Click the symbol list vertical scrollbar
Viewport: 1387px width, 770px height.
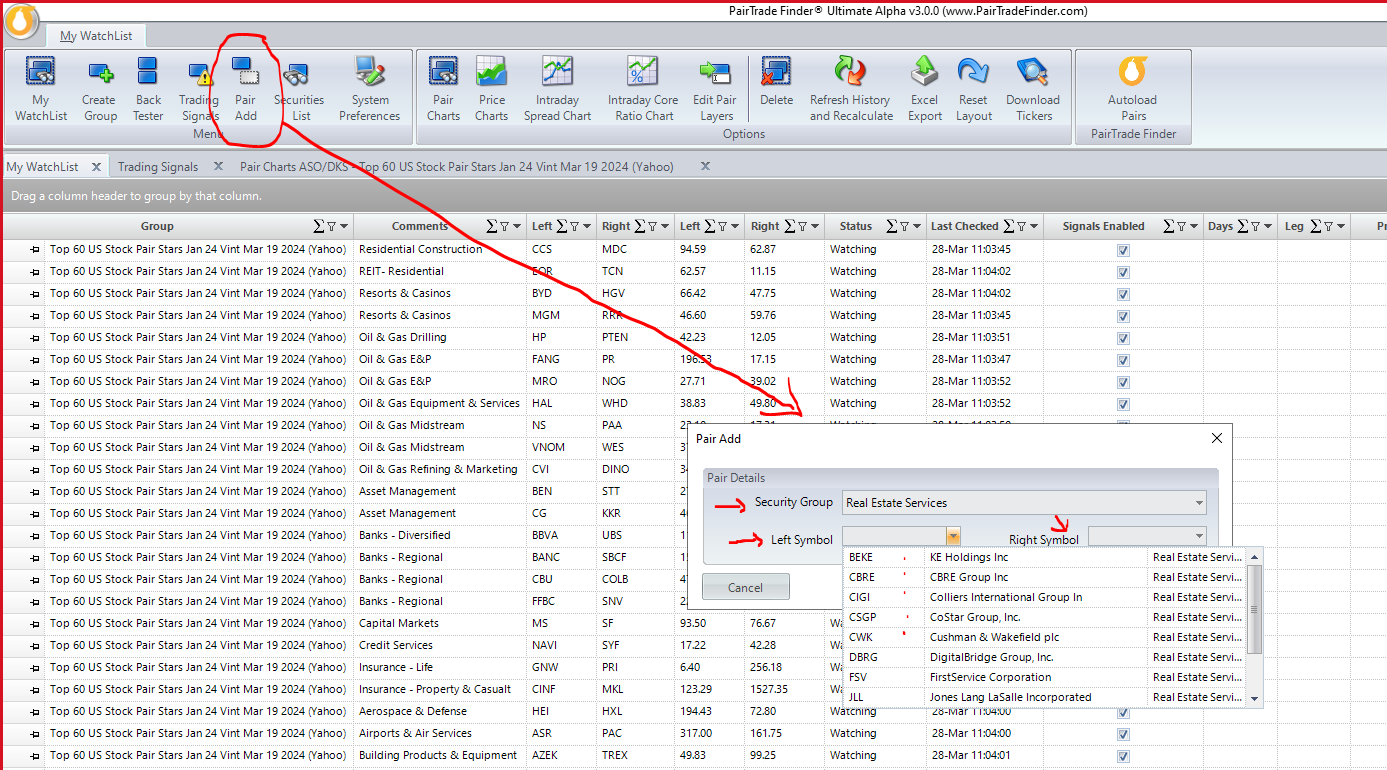pyautogui.click(x=1255, y=610)
